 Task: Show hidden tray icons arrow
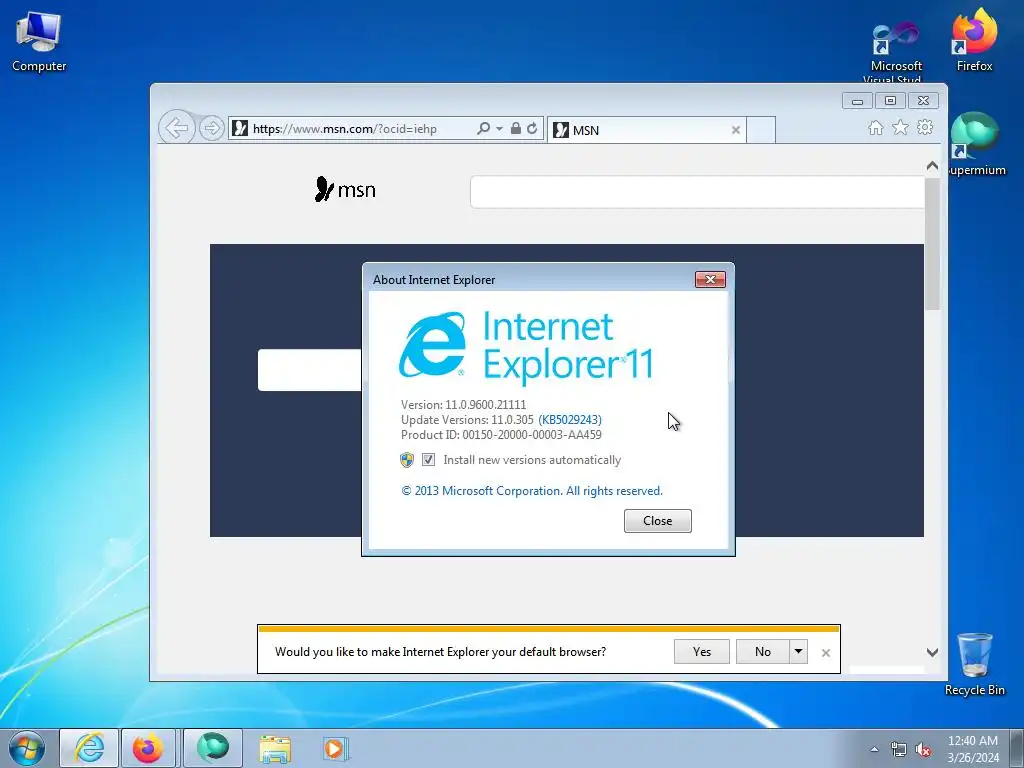pos(874,750)
